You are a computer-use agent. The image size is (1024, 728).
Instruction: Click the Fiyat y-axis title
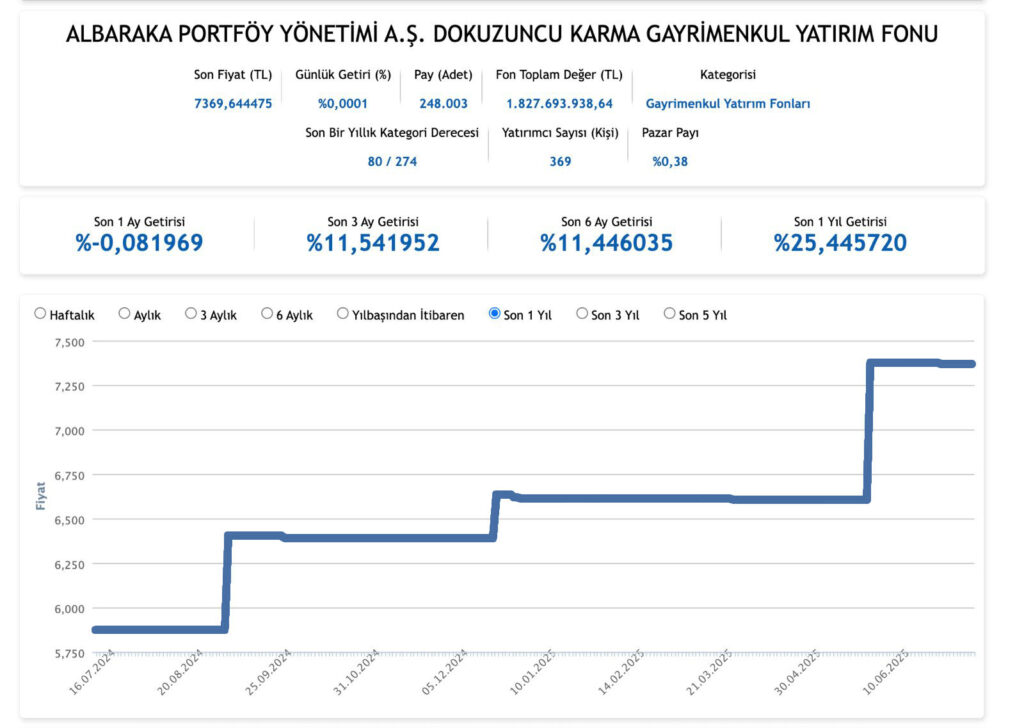[x=40, y=496]
